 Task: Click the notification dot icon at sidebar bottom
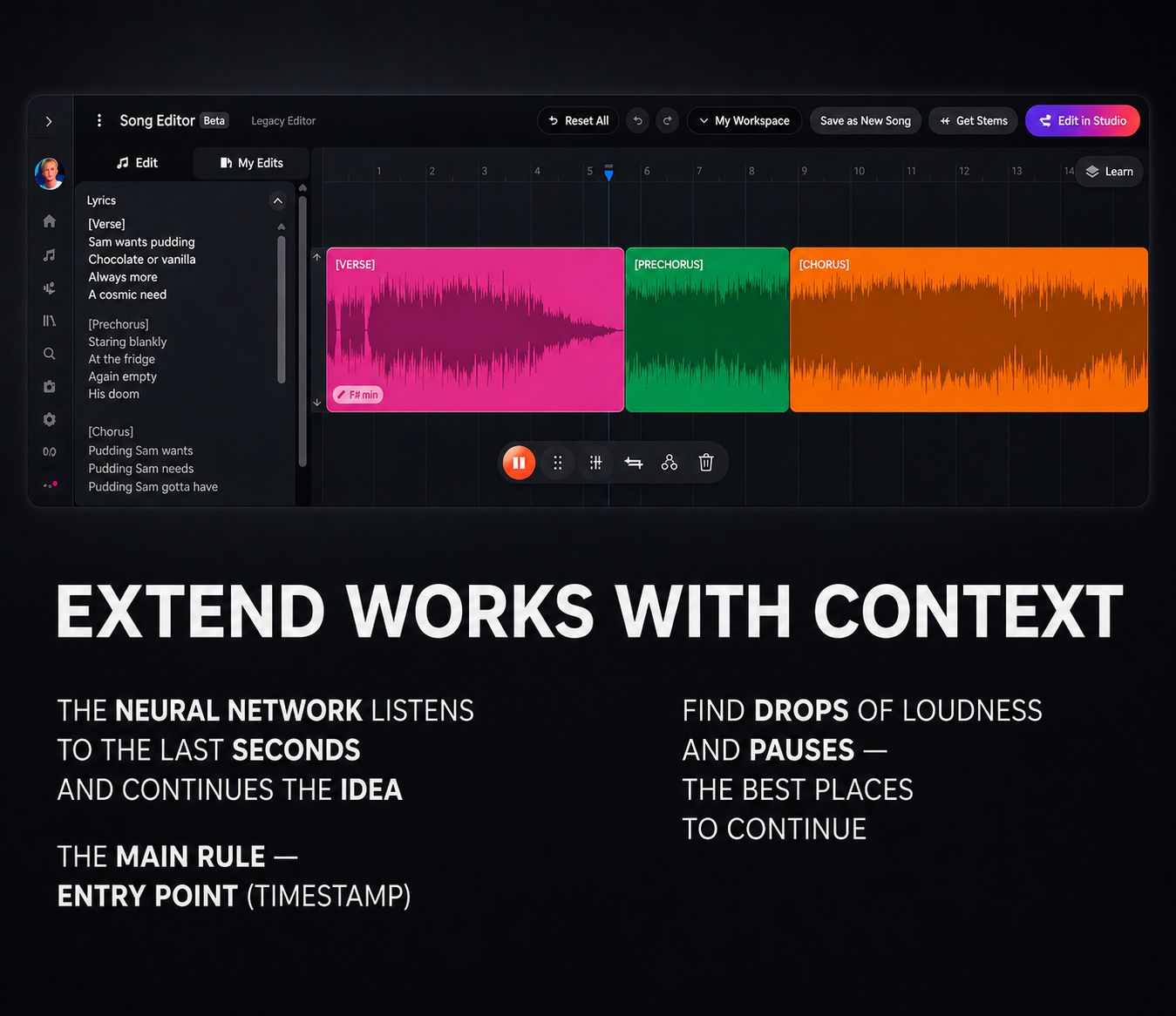tap(50, 484)
